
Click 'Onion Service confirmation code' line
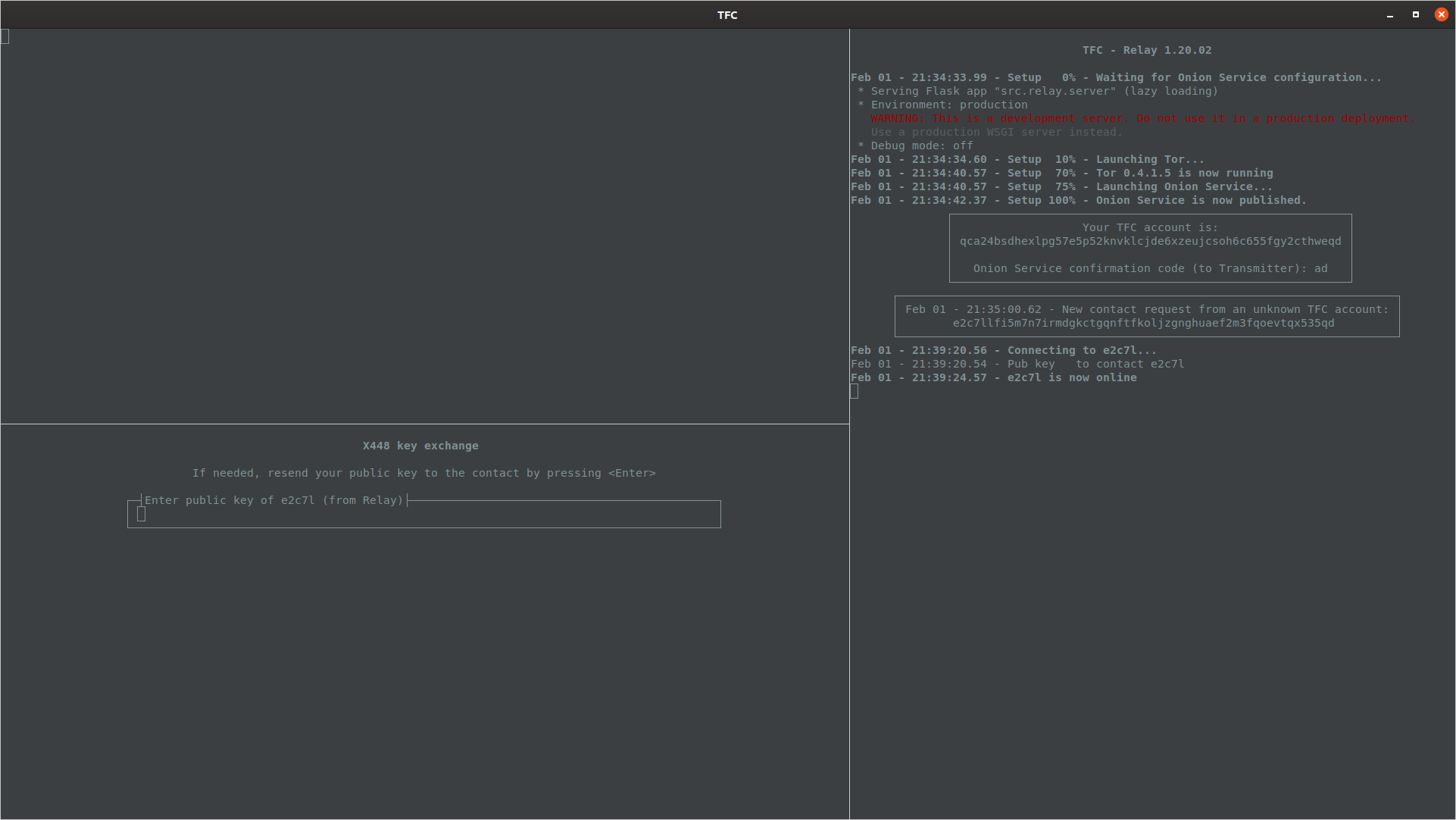(x=1150, y=268)
